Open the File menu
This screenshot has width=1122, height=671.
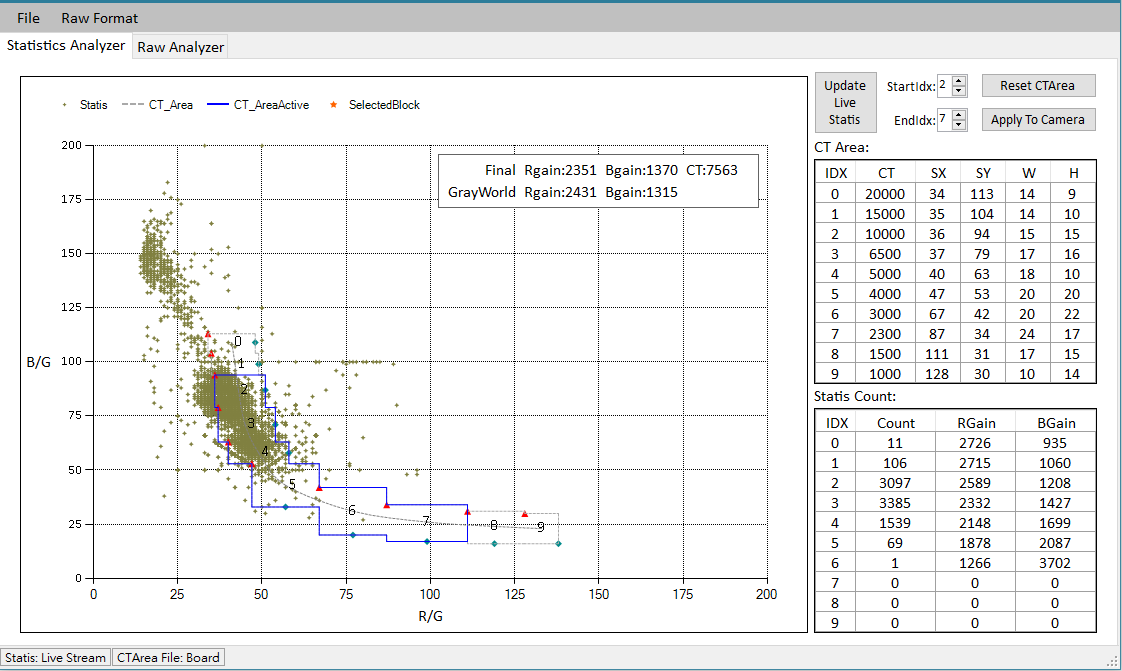(x=29, y=18)
